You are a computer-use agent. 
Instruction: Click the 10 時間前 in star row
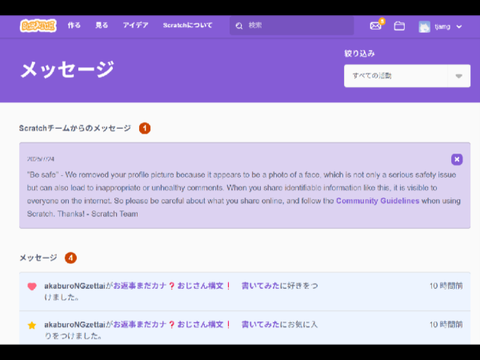[446, 325]
